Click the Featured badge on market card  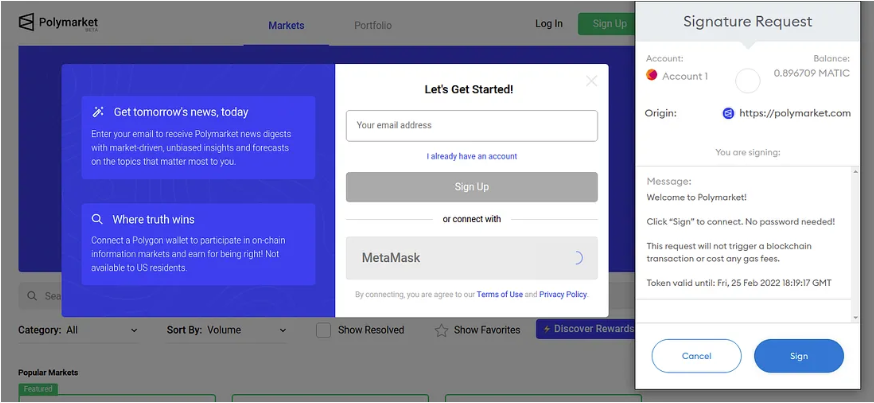(x=38, y=389)
